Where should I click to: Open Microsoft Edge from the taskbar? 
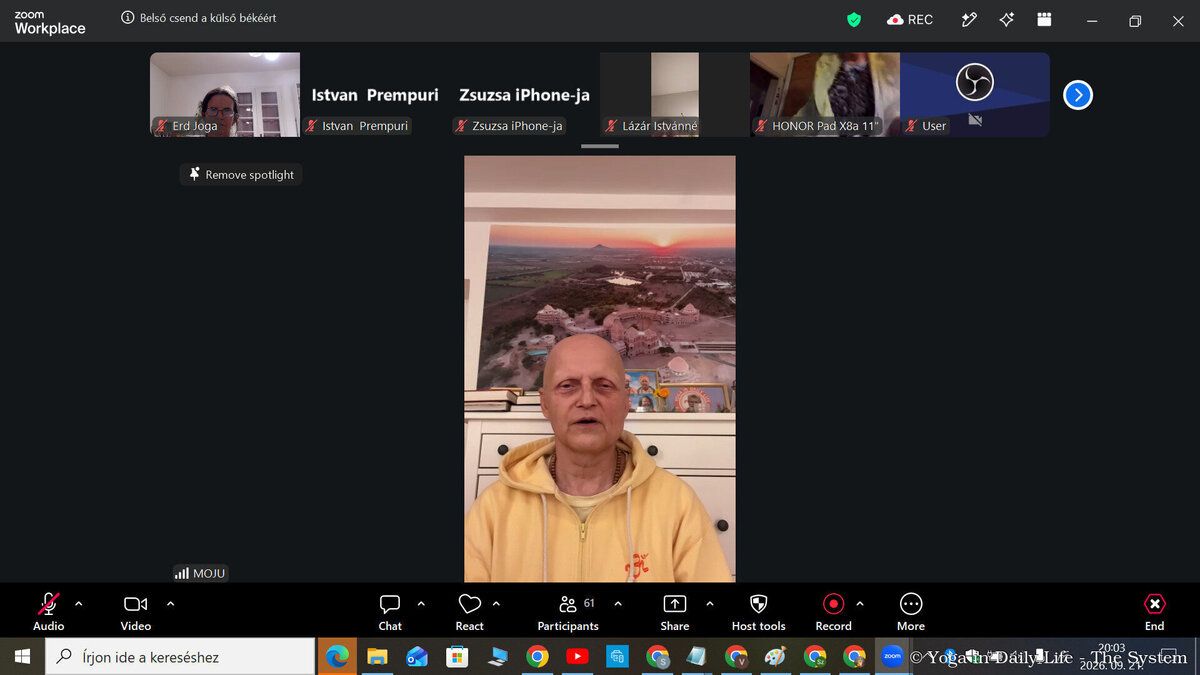337,657
